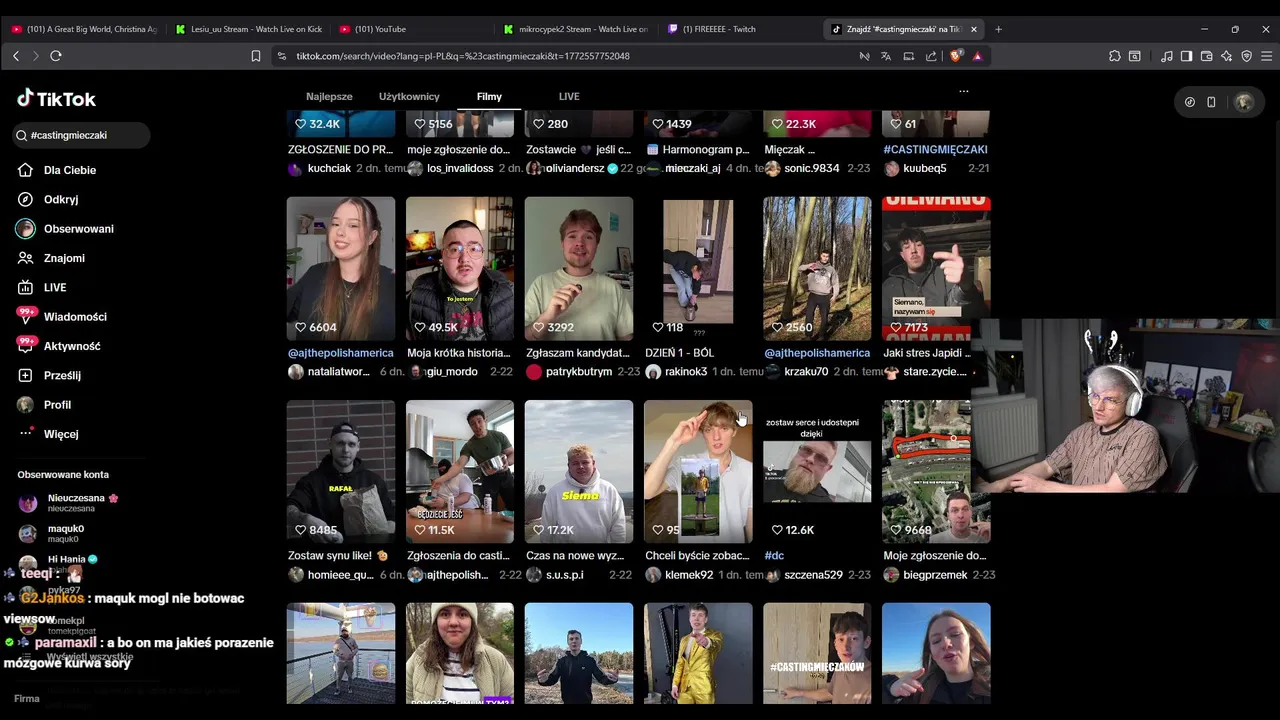1280x720 pixels.
Task: Click the translate page icon
Action: tap(886, 56)
